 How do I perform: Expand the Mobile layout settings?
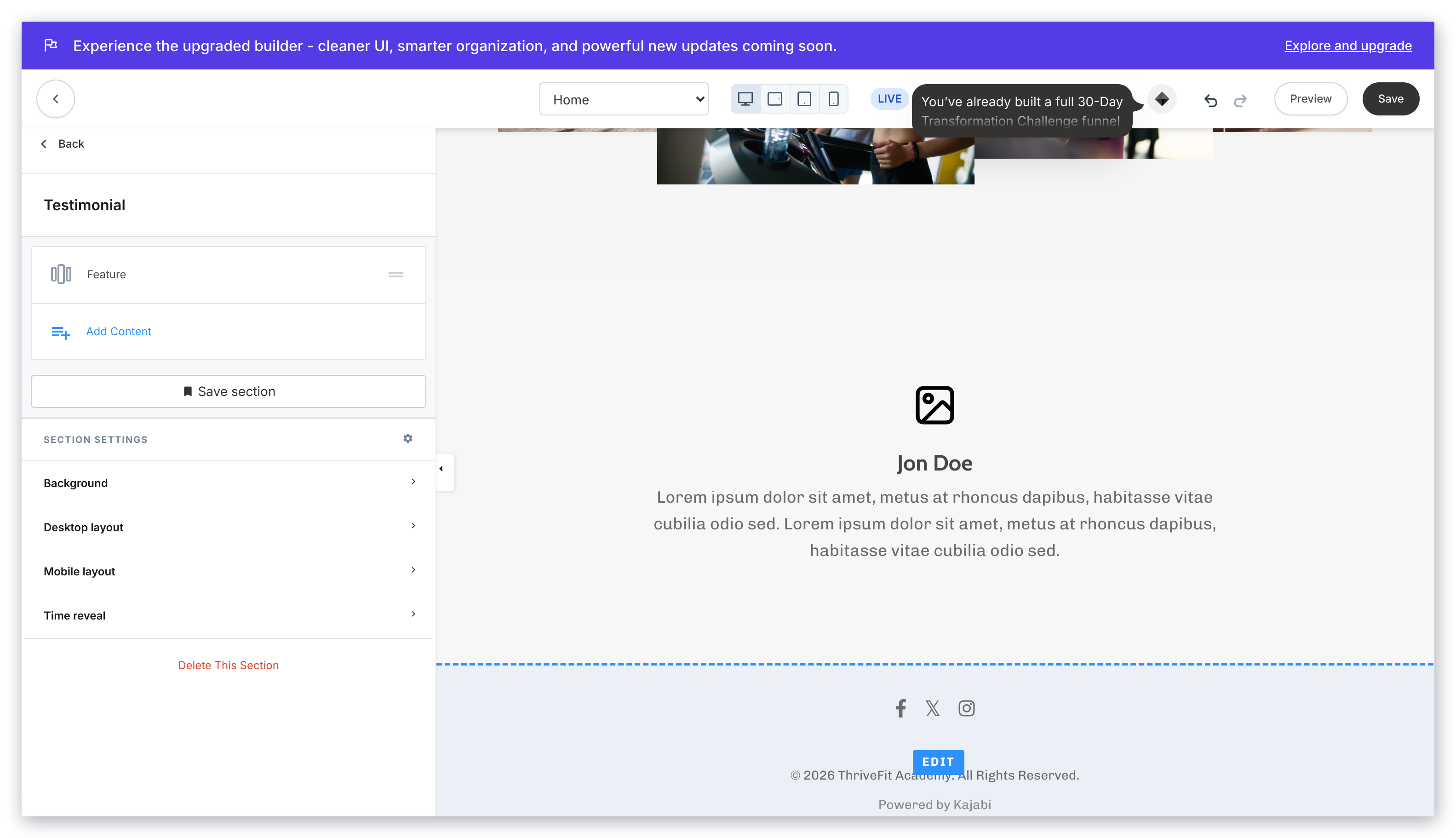228,572
